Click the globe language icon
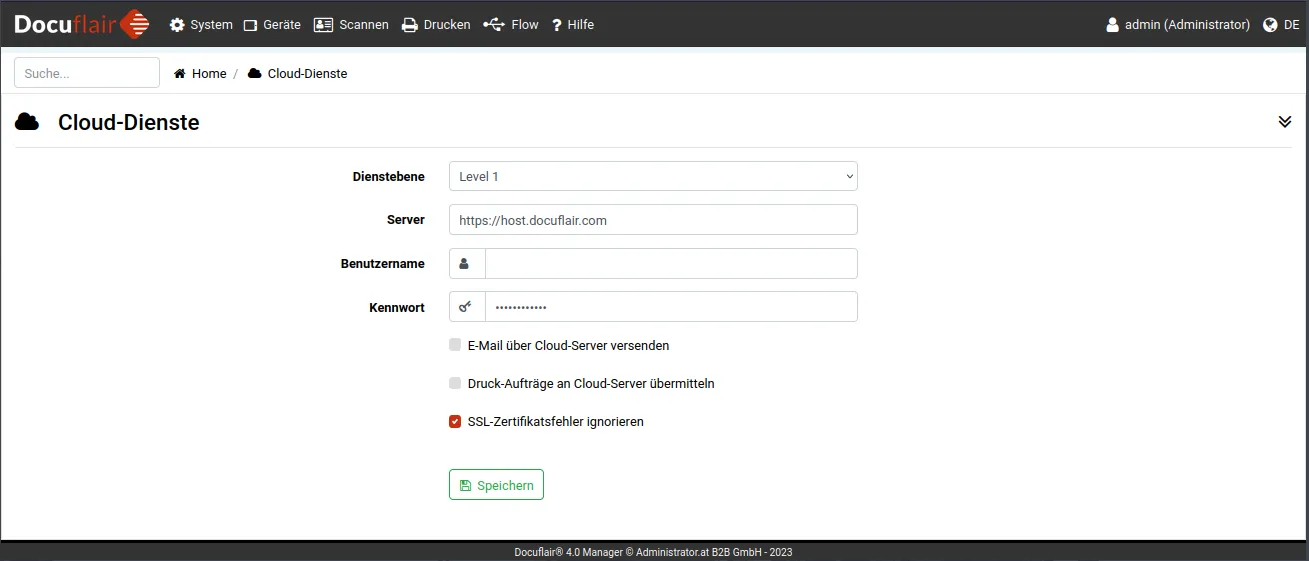This screenshot has width=1309, height=561. click(x=1270, y=25)
